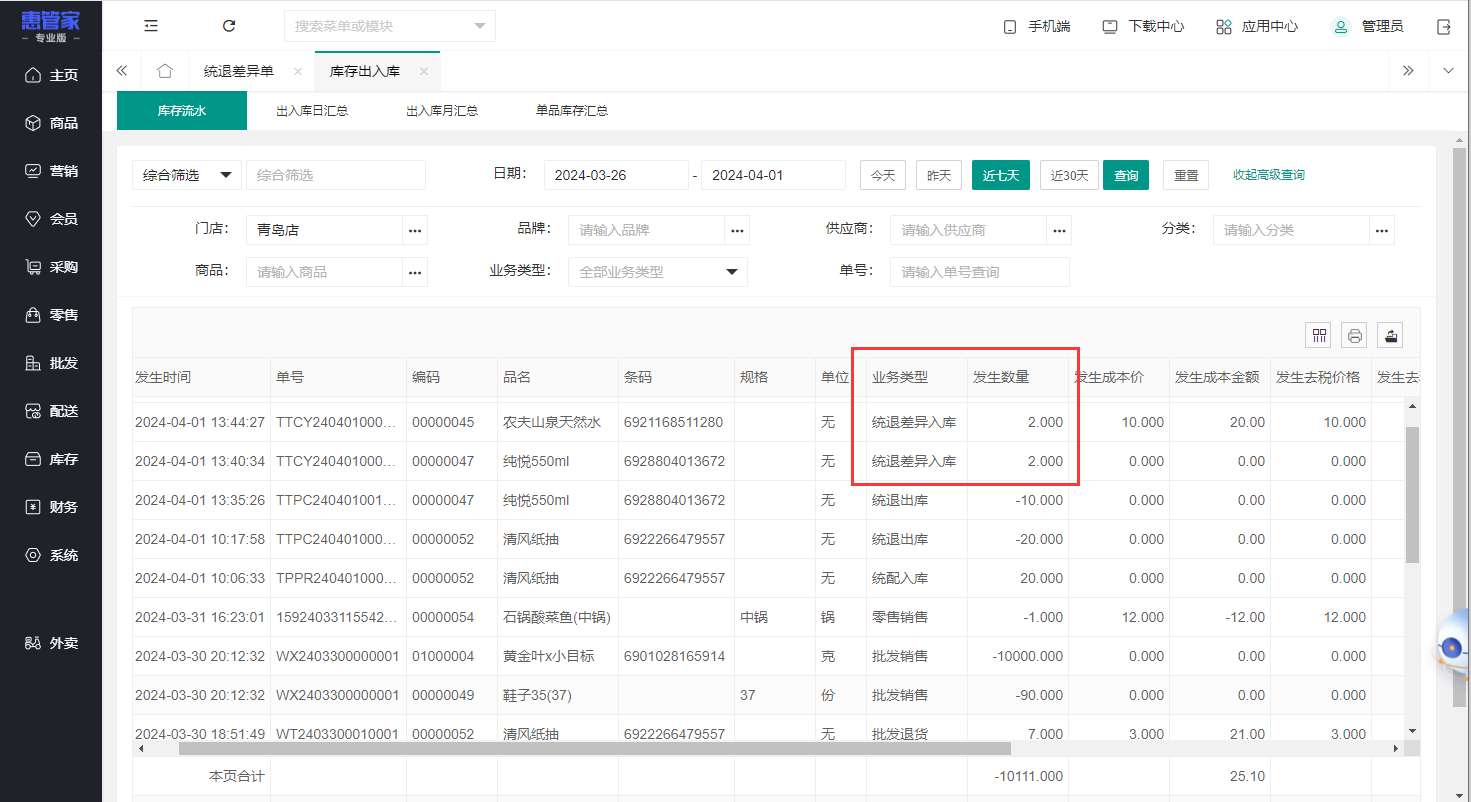1471x802 pixels.
Task: Focus the 单号 query input
Action: click(x=980, y=272)
